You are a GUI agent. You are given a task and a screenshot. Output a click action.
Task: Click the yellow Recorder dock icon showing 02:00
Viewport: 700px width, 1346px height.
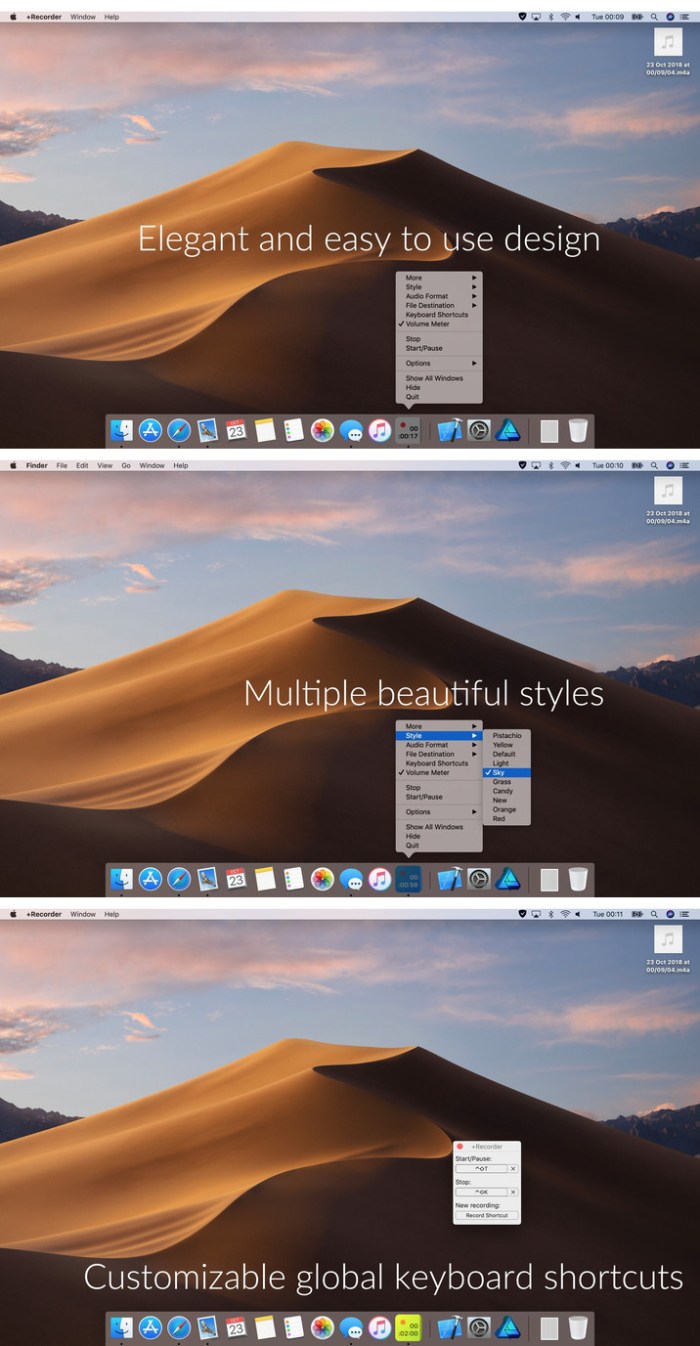(408, 1328)
